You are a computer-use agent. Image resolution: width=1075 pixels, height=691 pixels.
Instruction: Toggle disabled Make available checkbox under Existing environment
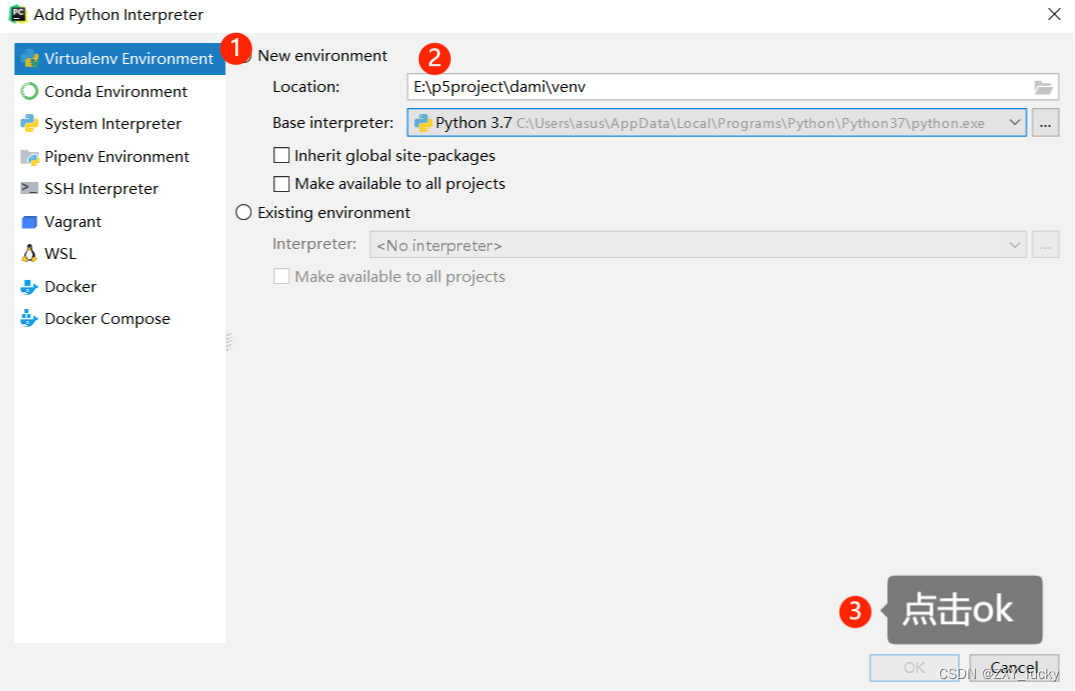click(x=281, y=276)
